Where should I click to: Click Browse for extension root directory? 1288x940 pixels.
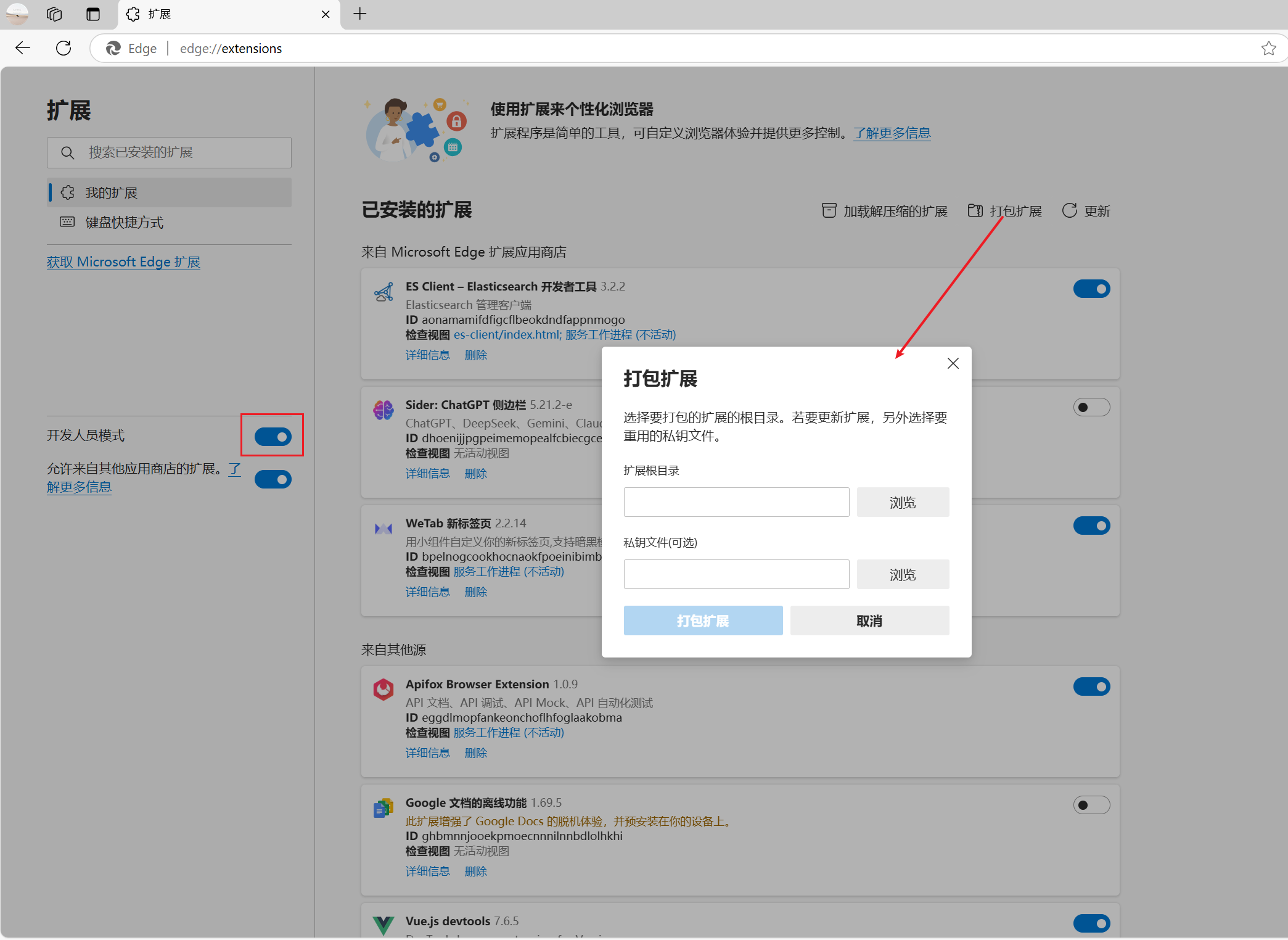pos(902,502)
